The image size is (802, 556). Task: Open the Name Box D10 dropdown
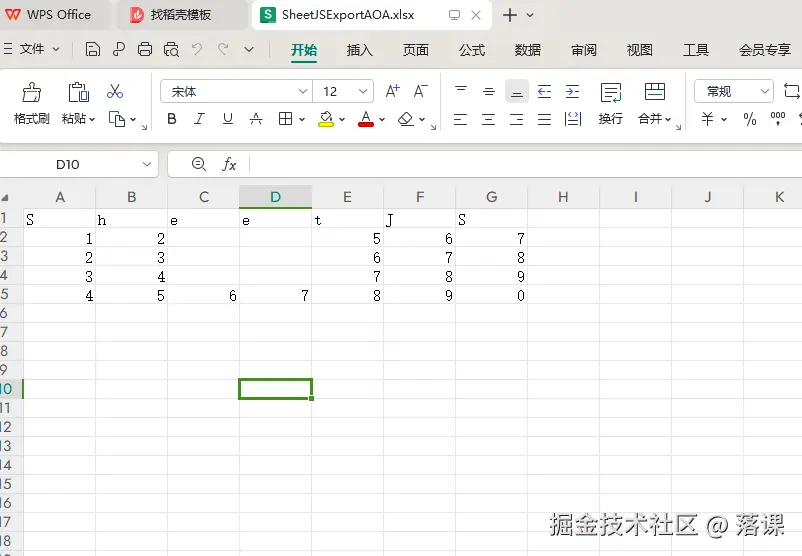pyautogui.click(x=147, y=164)
